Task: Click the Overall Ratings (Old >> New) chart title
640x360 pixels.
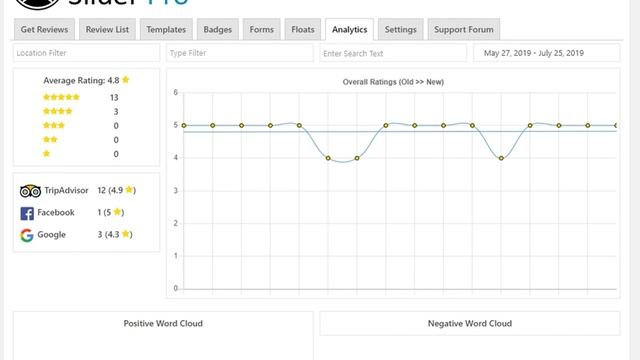Action: (393, 82)
